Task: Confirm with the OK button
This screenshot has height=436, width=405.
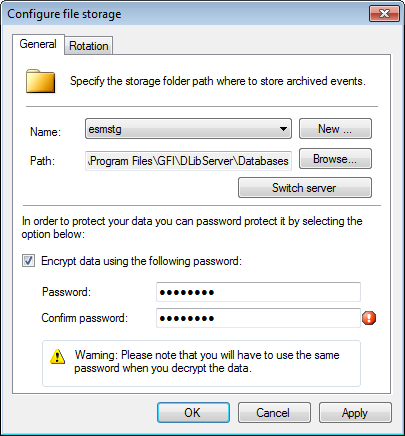Action: (x=193, y=413)
